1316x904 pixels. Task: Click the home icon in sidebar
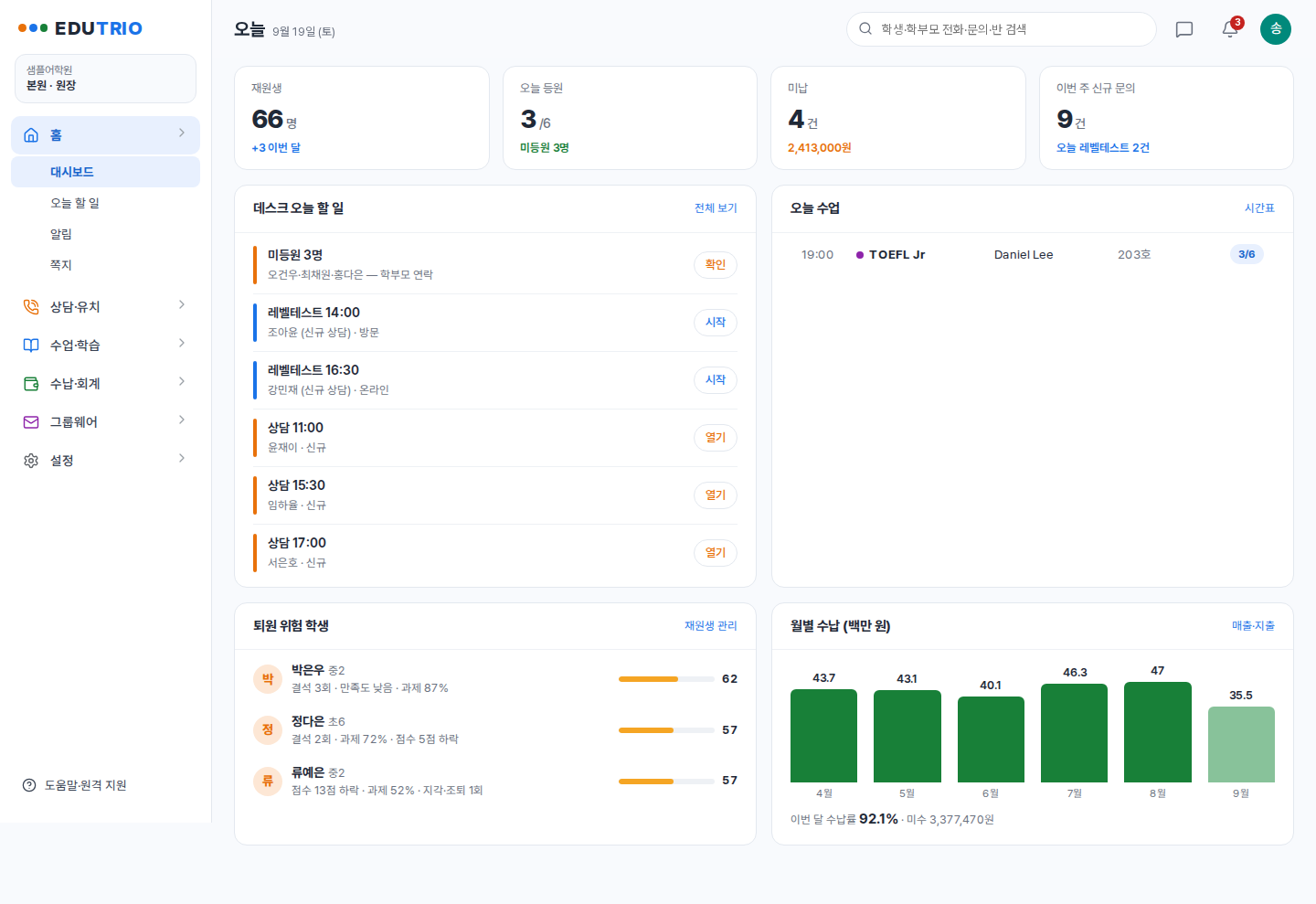pos(31,135)
